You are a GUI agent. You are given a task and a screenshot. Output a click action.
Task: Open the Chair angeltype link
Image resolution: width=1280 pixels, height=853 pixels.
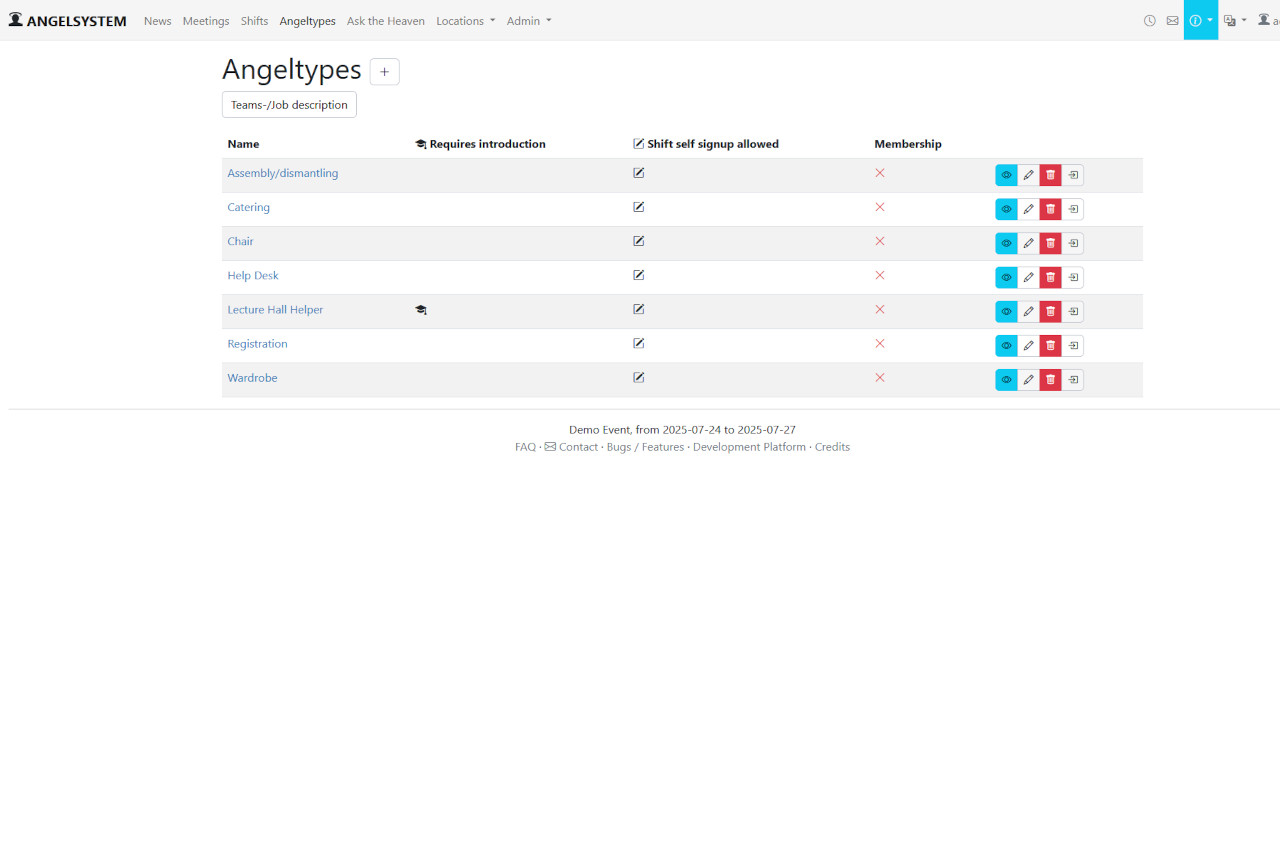tap(240, 241)
